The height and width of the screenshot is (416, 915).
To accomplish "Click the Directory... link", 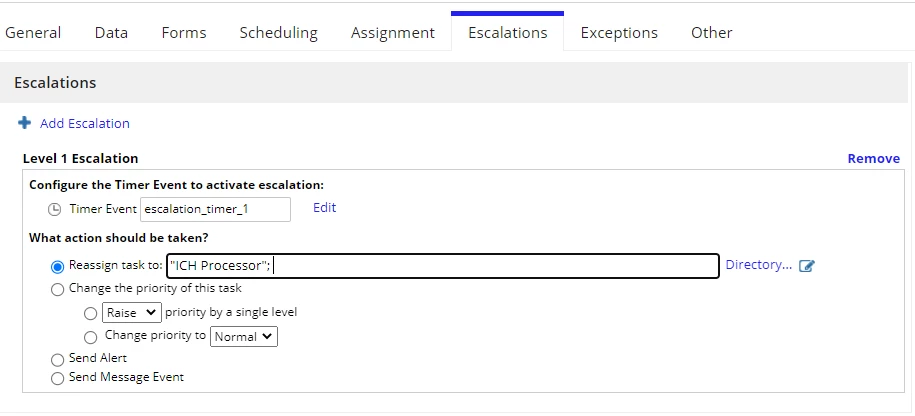I will 759,265.
